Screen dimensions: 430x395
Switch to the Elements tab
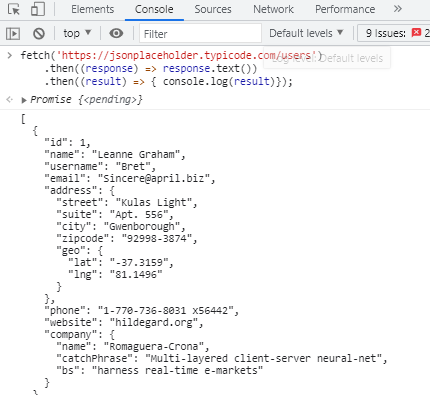[92, 9]
